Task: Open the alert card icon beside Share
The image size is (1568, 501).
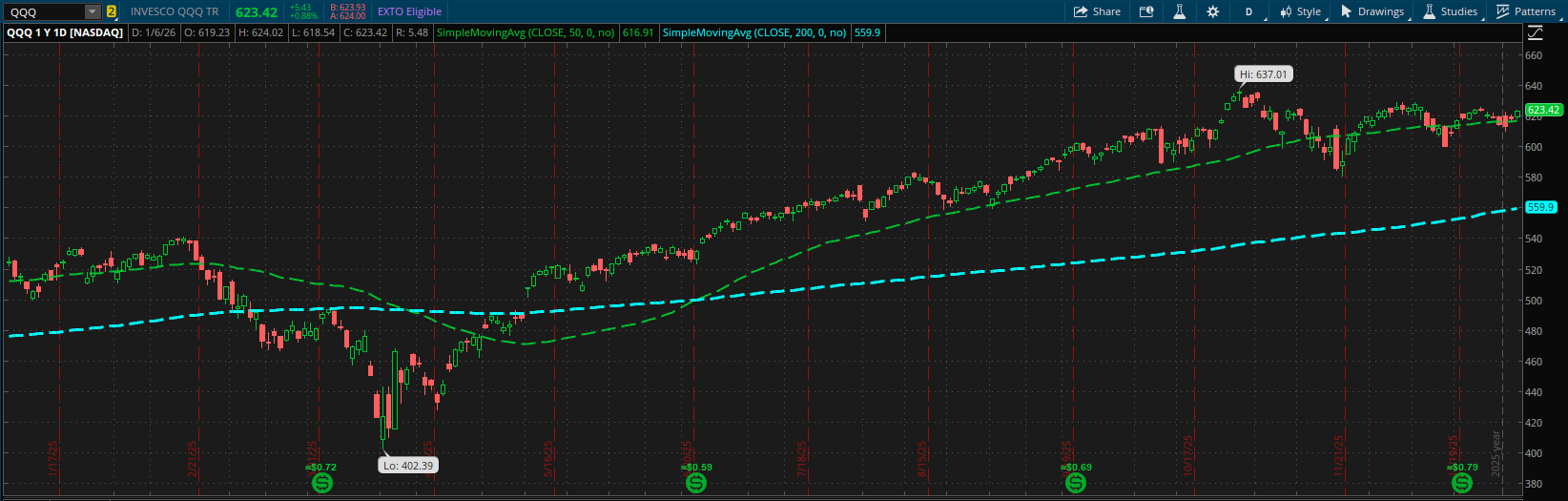Action: click(x=1146, y=11)
